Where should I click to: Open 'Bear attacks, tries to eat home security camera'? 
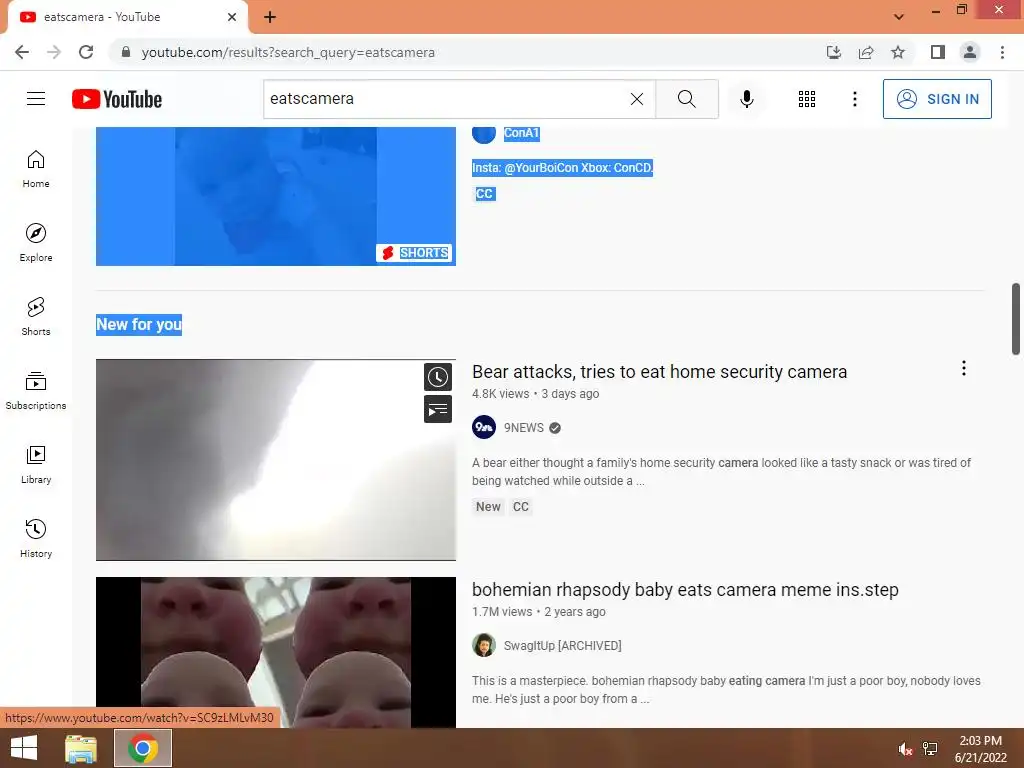(659, 372)
